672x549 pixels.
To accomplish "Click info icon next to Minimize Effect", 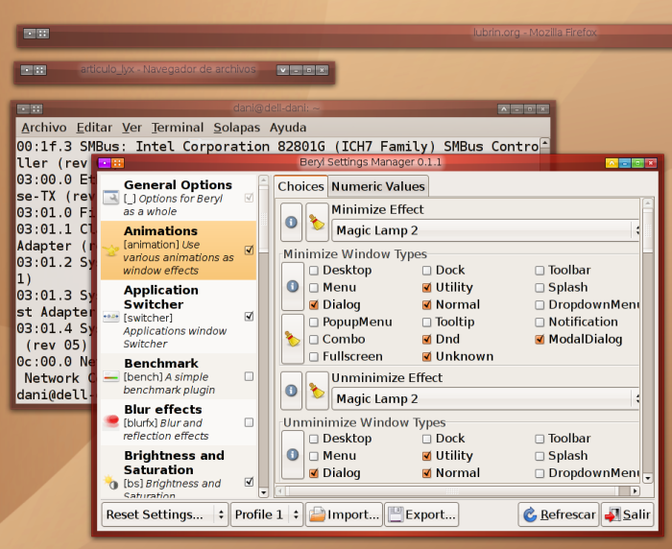I will (291, 221).
